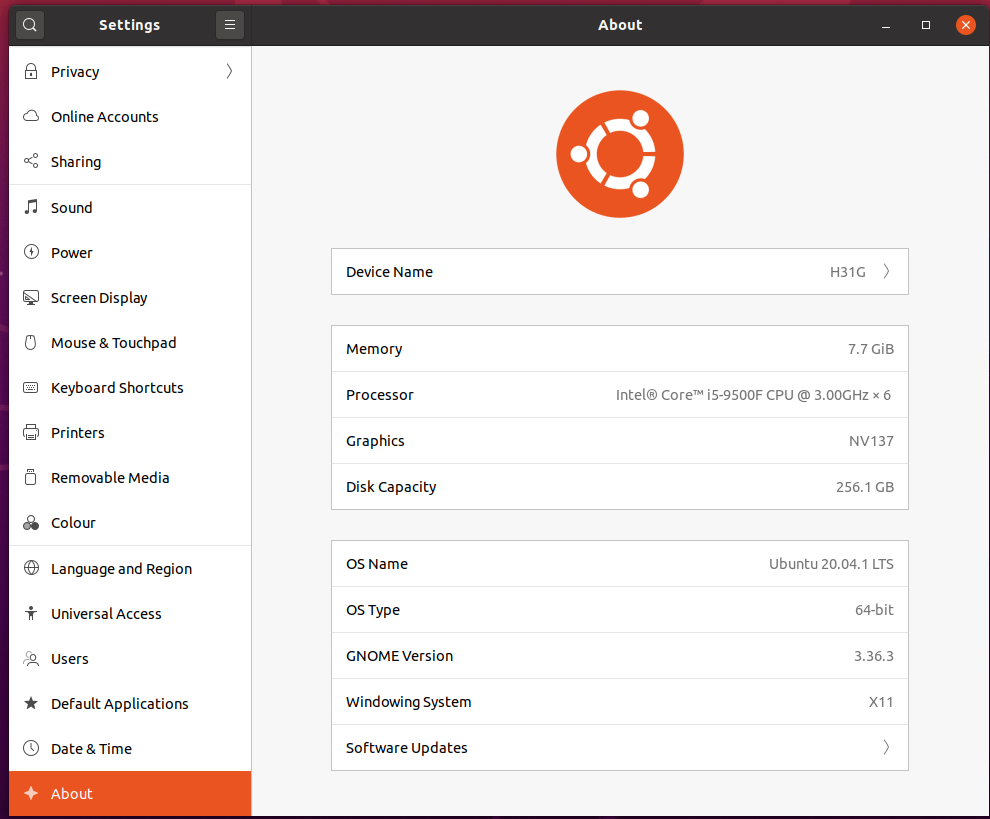Open the hamburger menu in Settings header
Viewport: 990px width, 819px height.
[x=230, y=25]
